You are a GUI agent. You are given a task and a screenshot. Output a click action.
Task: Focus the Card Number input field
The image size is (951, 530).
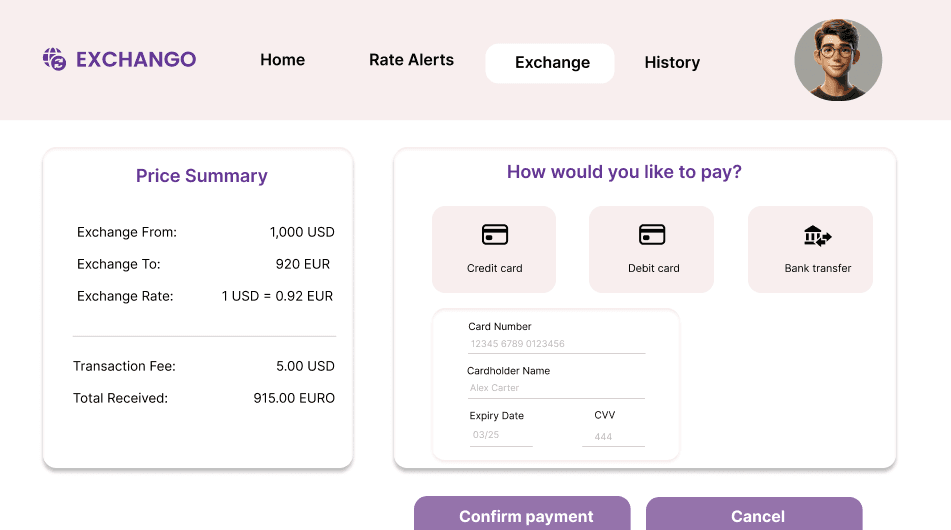pyautogui.click(x=556, y=344)
